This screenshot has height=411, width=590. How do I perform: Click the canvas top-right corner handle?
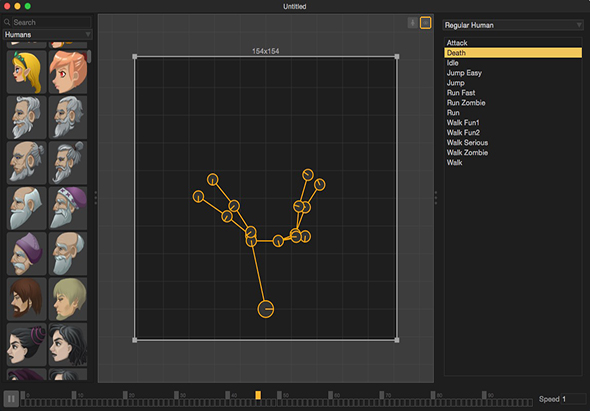click(x=397, y=57)
